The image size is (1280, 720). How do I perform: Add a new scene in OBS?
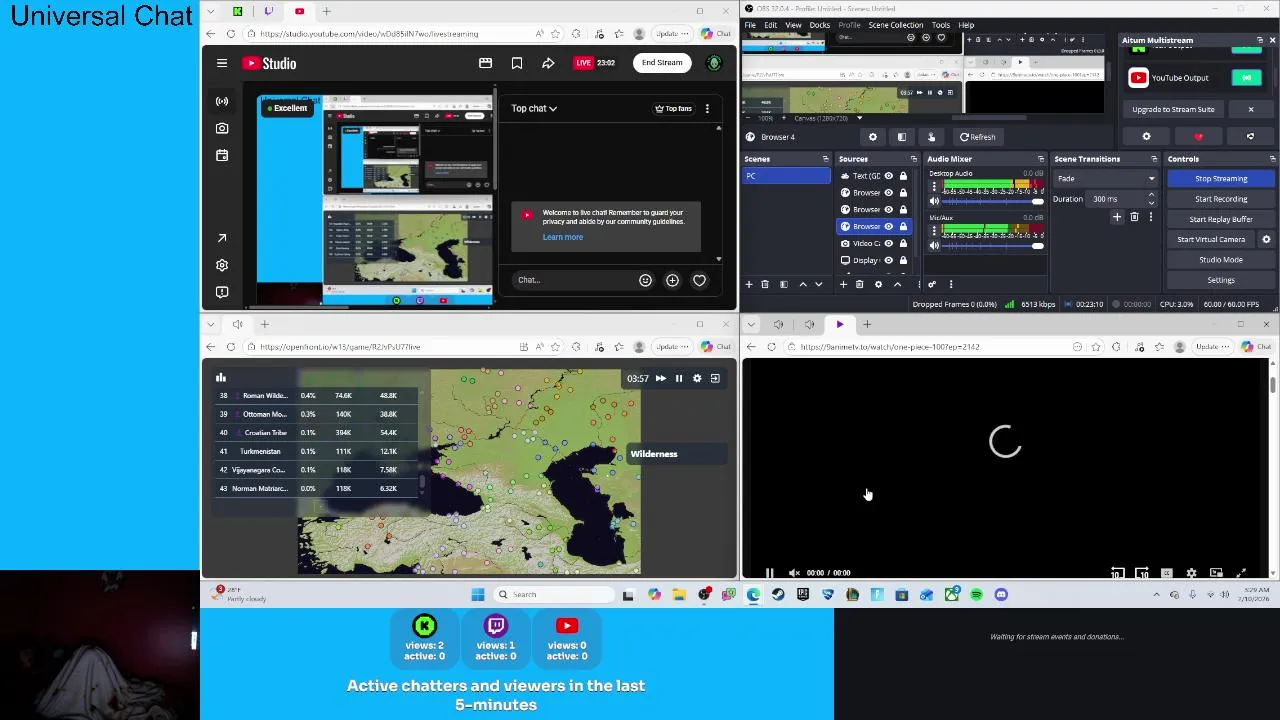pyautogui.click(x=748, y=284)
